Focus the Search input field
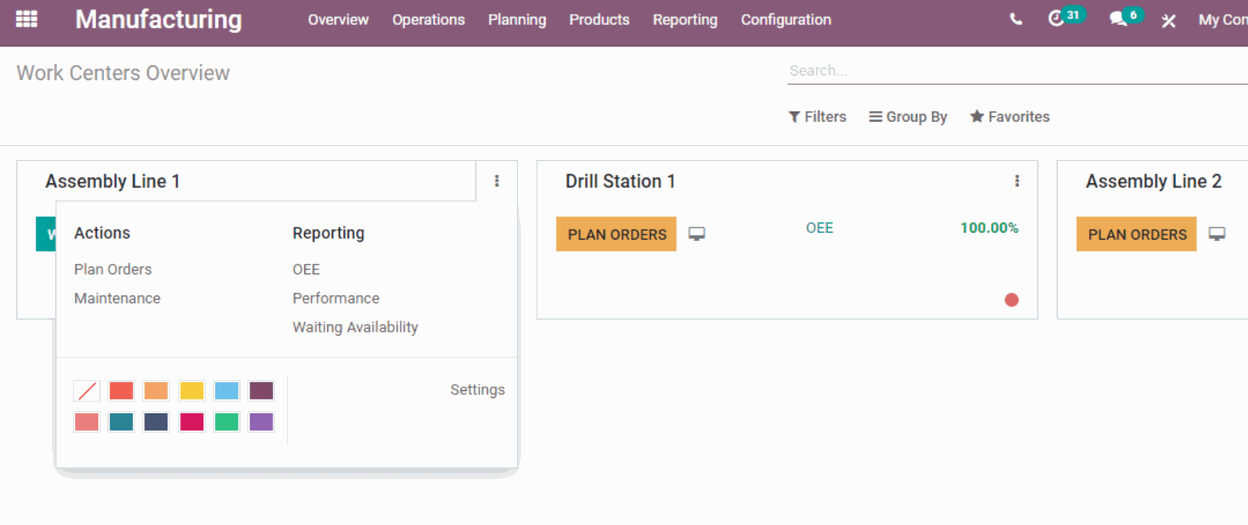The image size is (1248, 525). pyautogui.click(x=1017, y=71)
